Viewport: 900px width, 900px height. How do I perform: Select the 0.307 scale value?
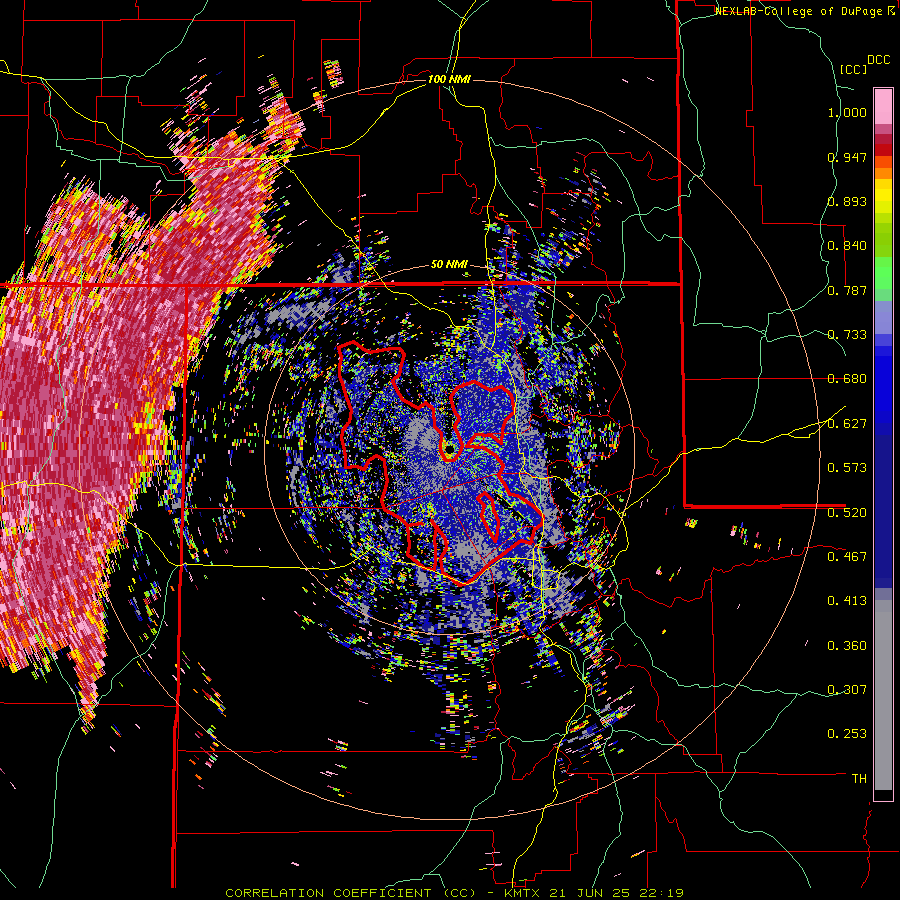tap(847, 689)
